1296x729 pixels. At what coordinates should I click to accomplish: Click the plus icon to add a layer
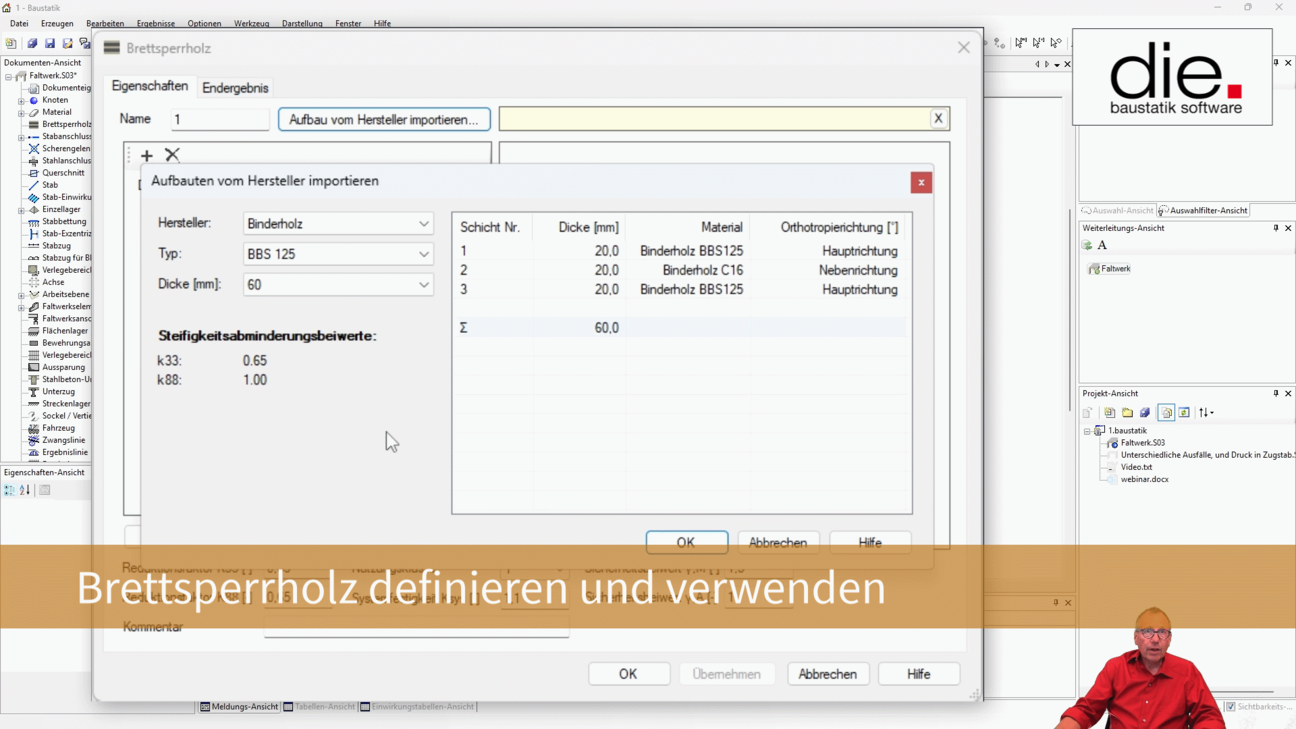coord(147,155)
